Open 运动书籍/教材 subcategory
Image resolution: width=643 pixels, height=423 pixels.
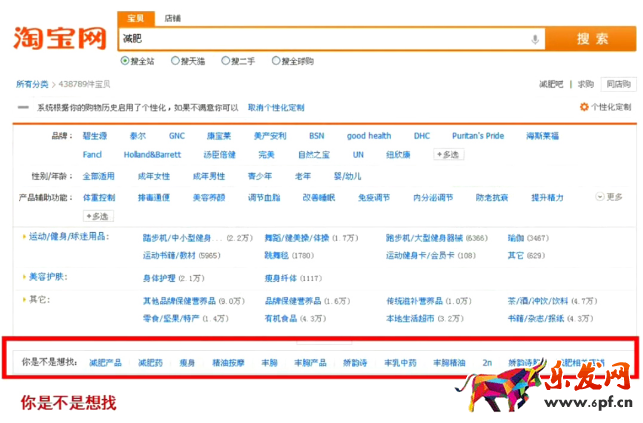coord(169,255)
